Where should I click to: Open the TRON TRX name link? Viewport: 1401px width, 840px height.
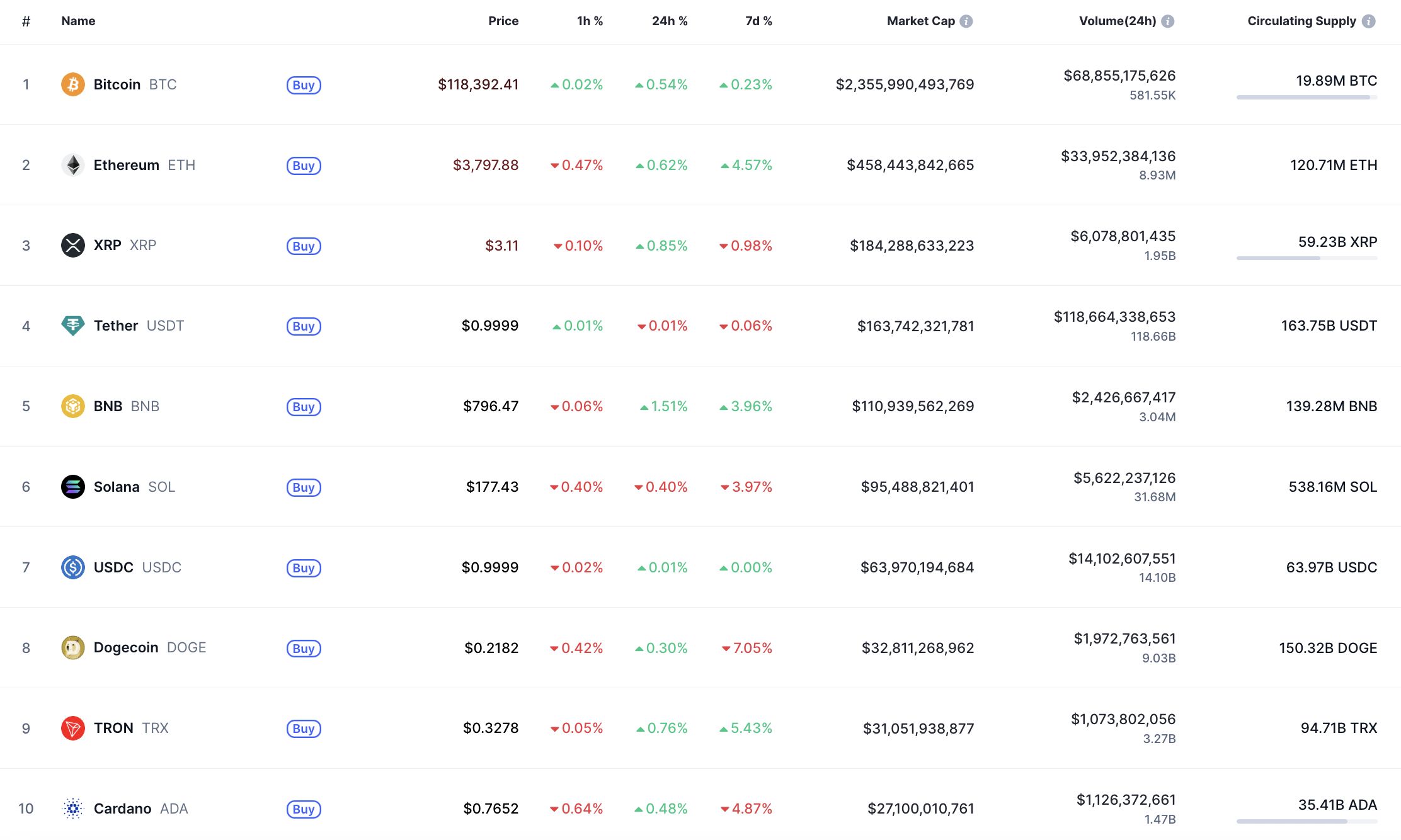point(131,728)
